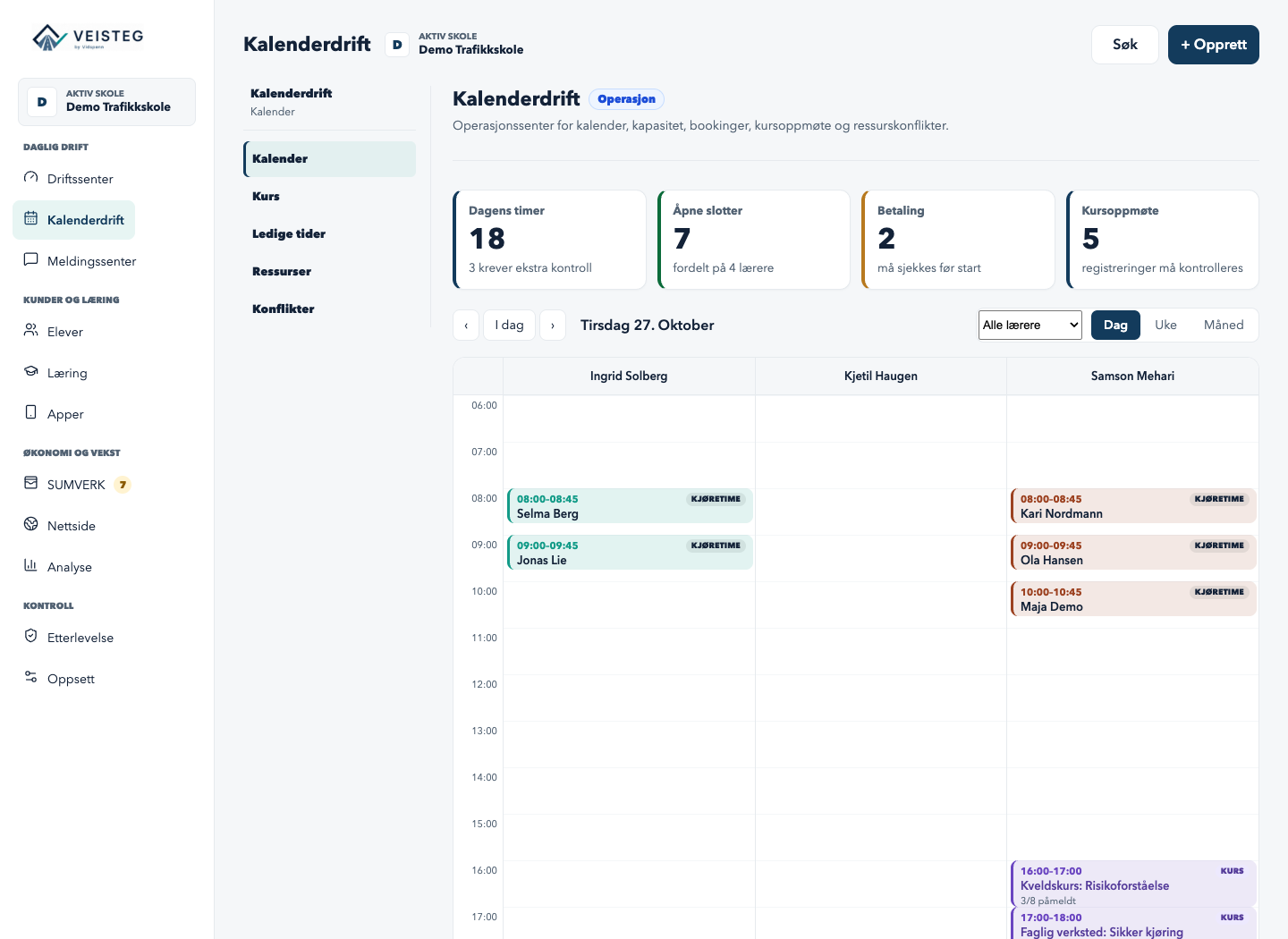The image size is (1288, 939).
Task: Open Kari Nordmann 08:00 driving lesson
Action: 1133,506
